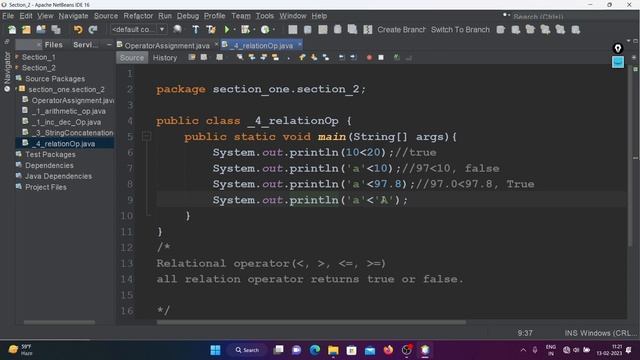Click the red macro recording icon
The image size is (640, 360).
click(x=369, y=58)
